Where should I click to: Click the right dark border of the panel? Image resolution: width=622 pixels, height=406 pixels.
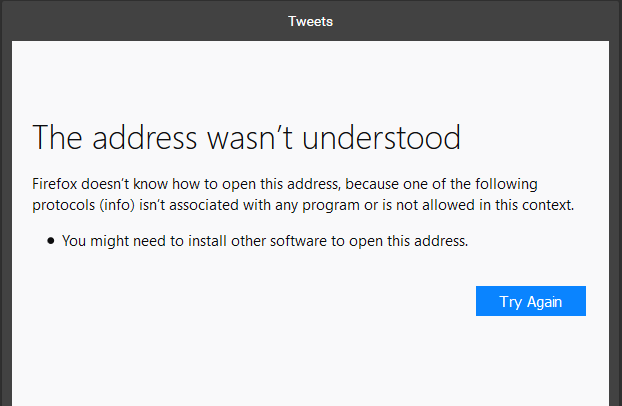tap(615, 220)
